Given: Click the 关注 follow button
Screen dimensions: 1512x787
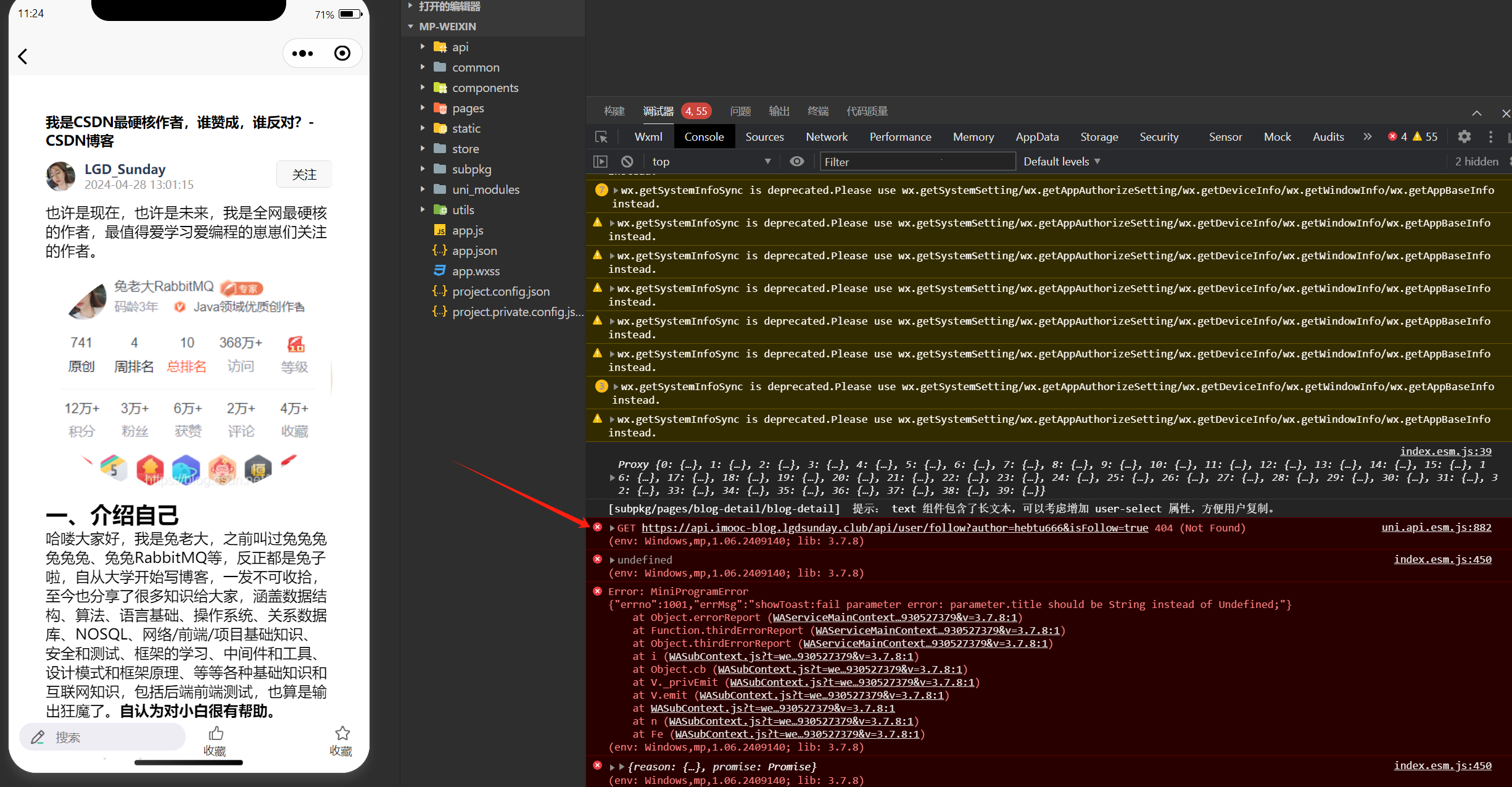Looking at the screenshot, I should (x=304, y=175).
